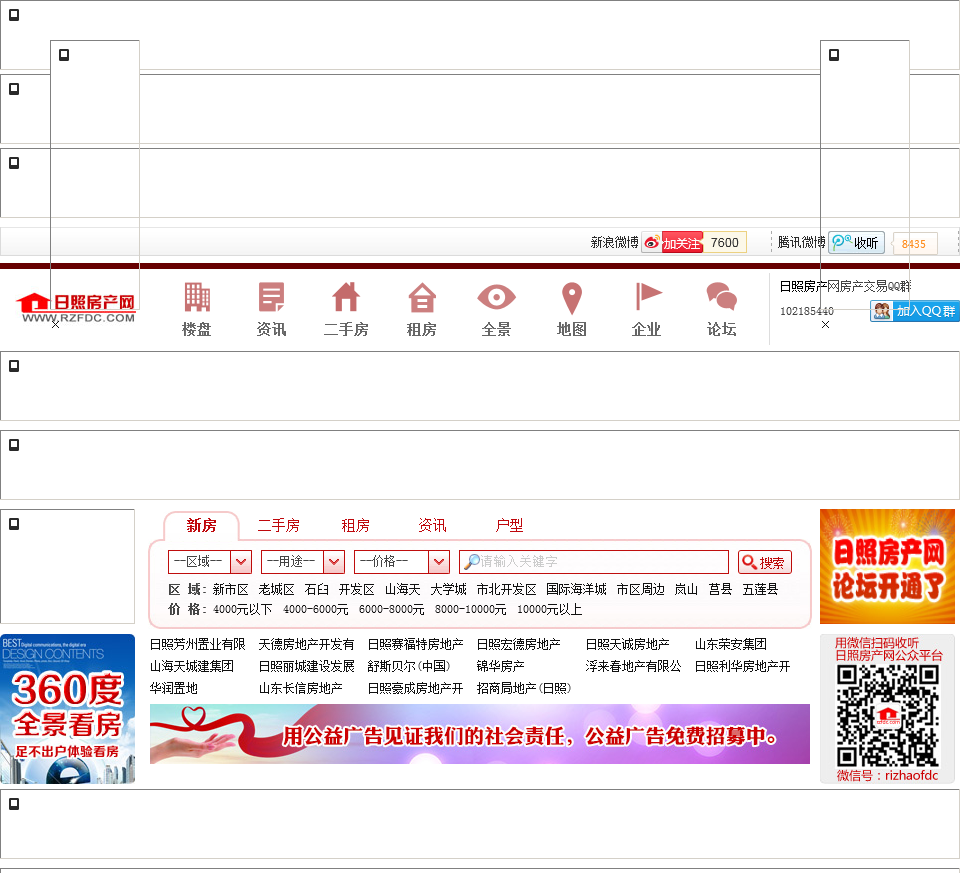Switch to the 户型 search tab
This screenshot has width=960, height=873.
click(x=509, y=525)
